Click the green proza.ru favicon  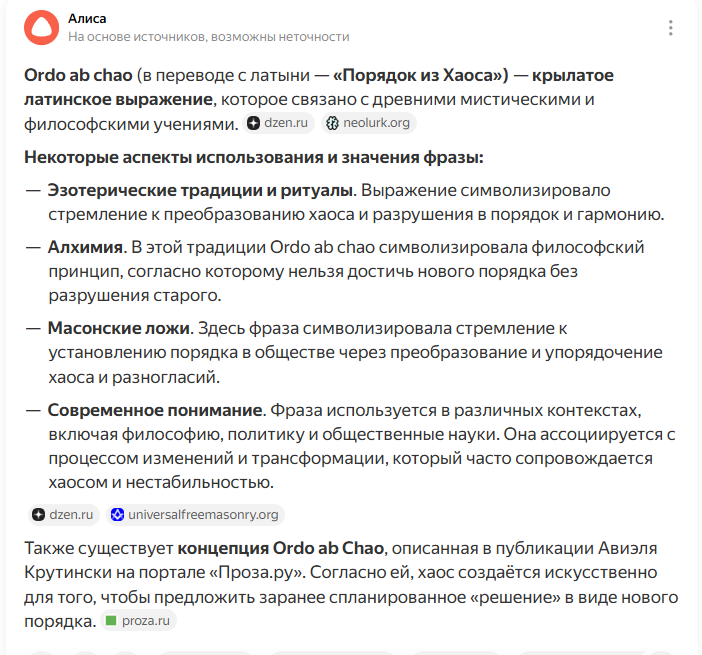[111, 621]
